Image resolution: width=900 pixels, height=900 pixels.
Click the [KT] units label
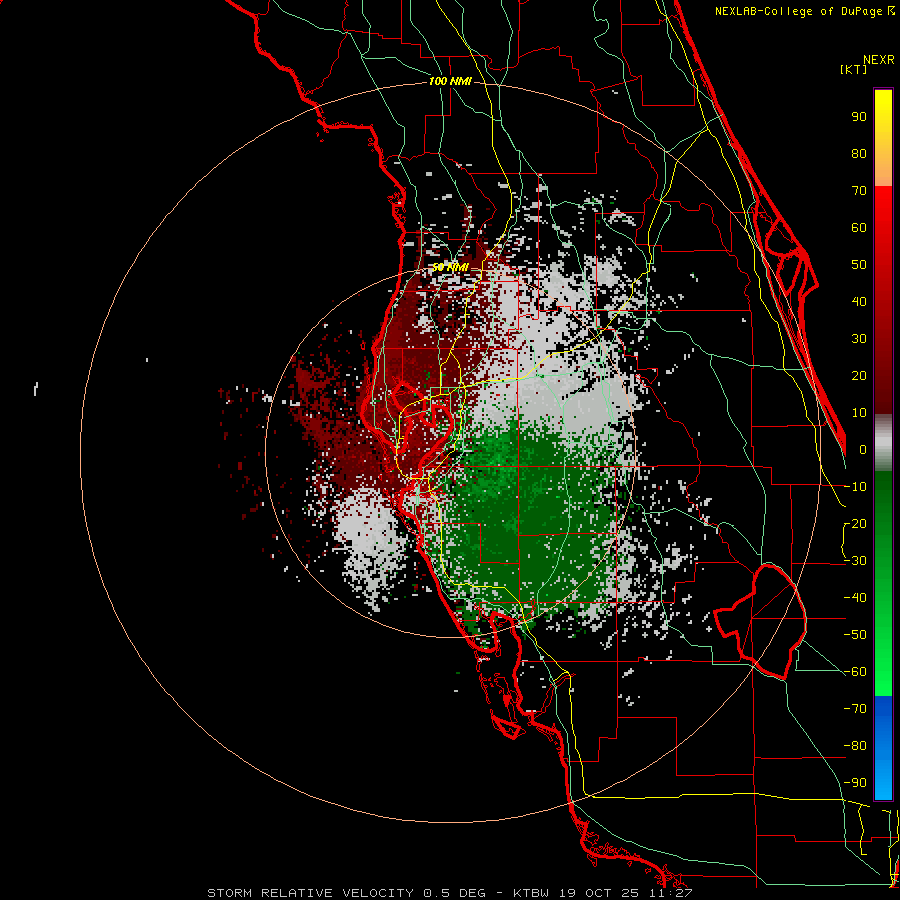(853, 69)
